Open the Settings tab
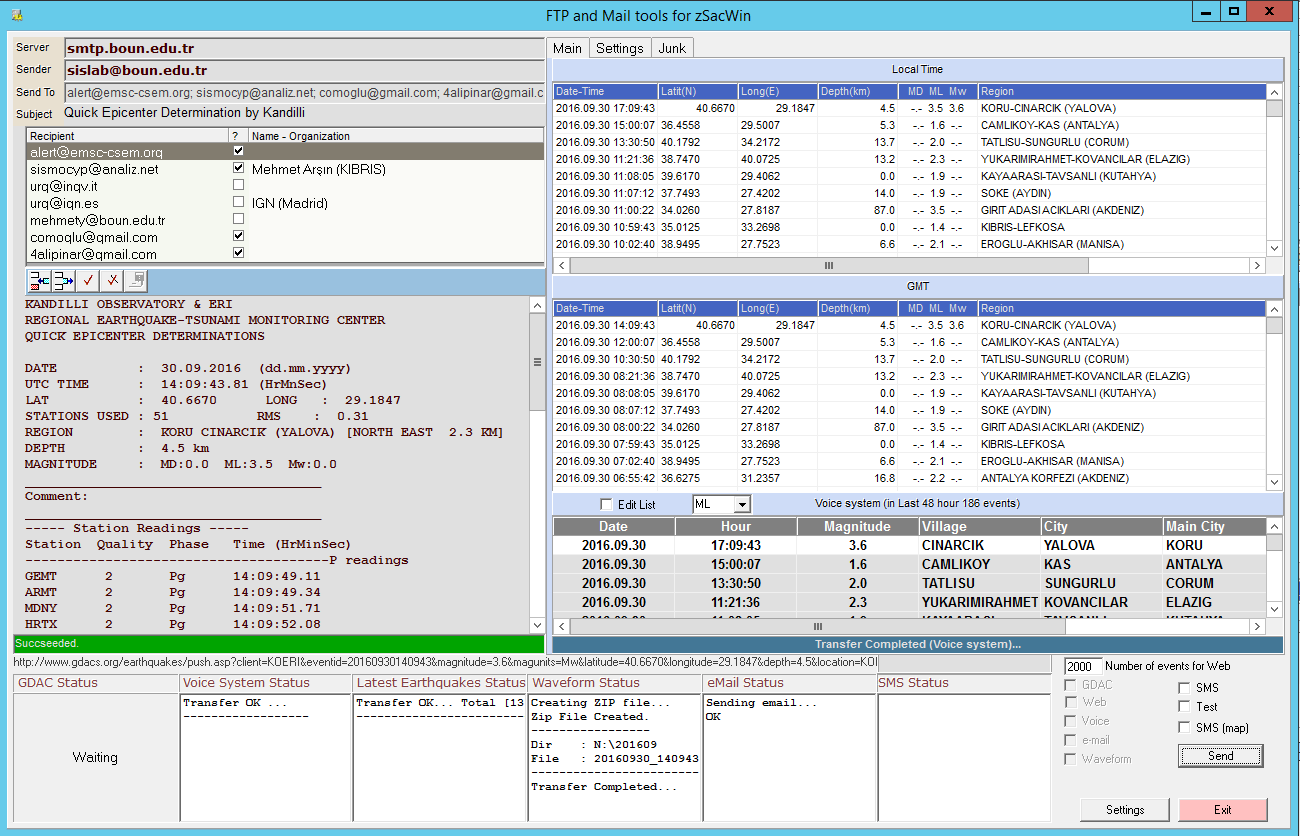 [620, 48]
